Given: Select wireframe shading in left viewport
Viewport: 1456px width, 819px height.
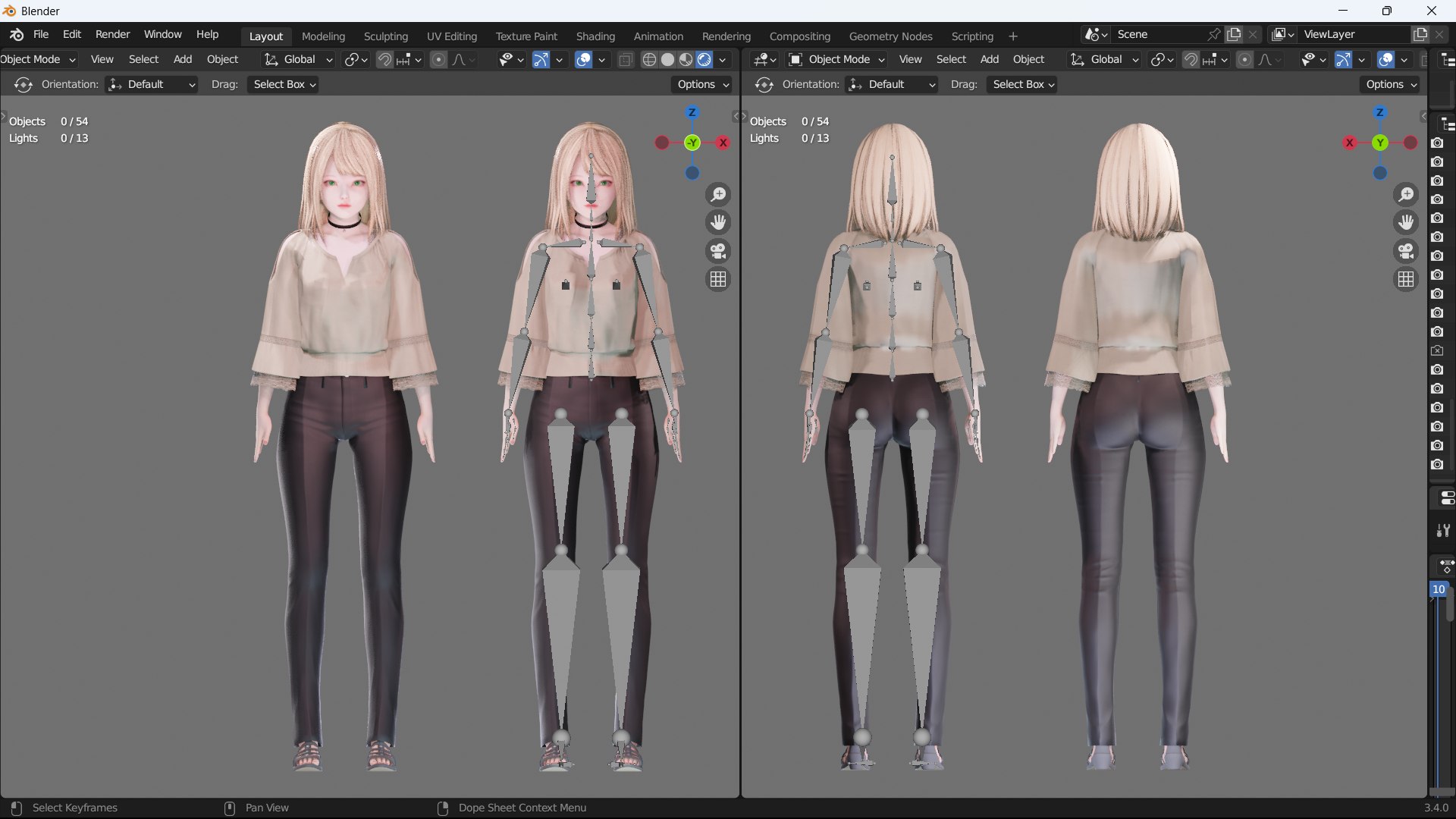Looking at the screenshot, I should [x=649, y=60].
